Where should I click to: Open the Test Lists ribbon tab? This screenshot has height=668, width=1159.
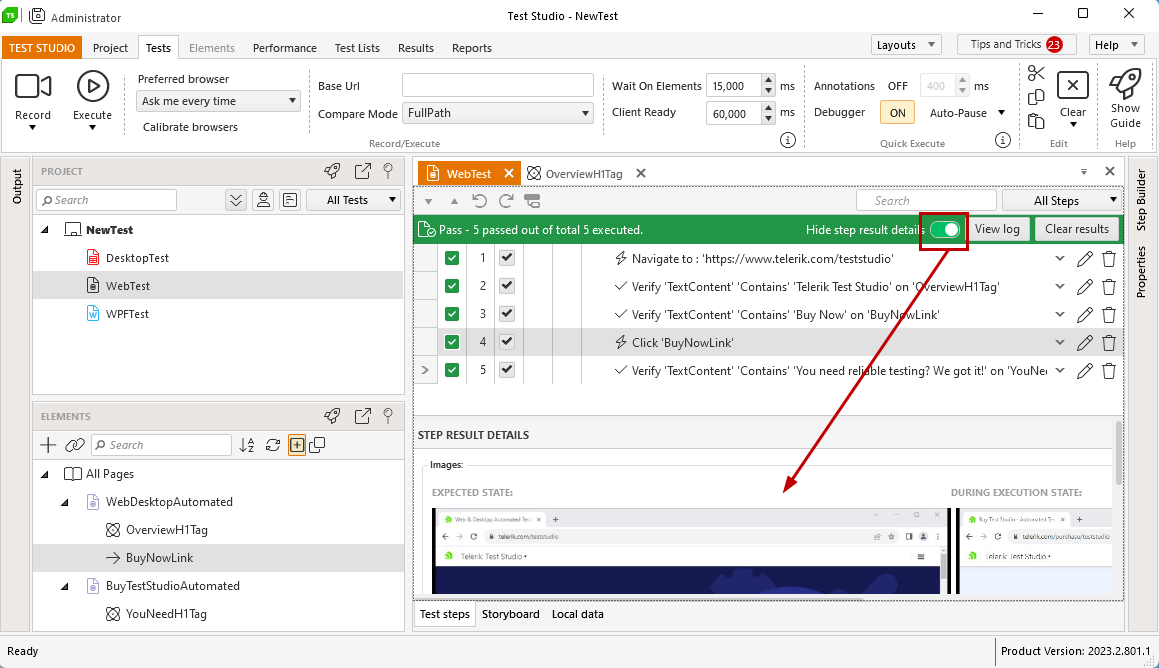coord(357,48)
